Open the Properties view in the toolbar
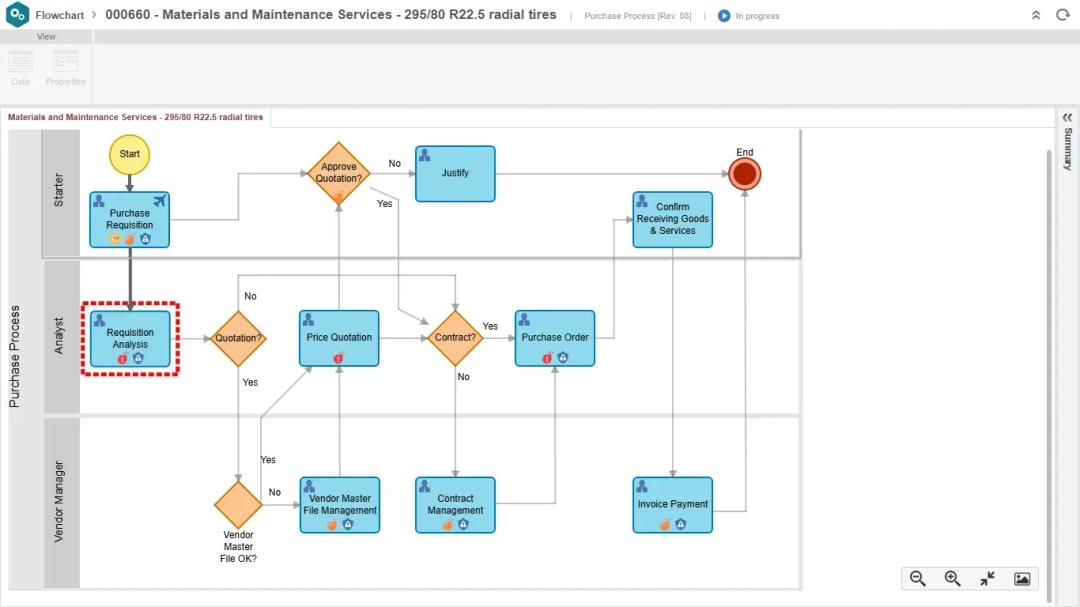The image size is (1080, 607). click(65, 67)
